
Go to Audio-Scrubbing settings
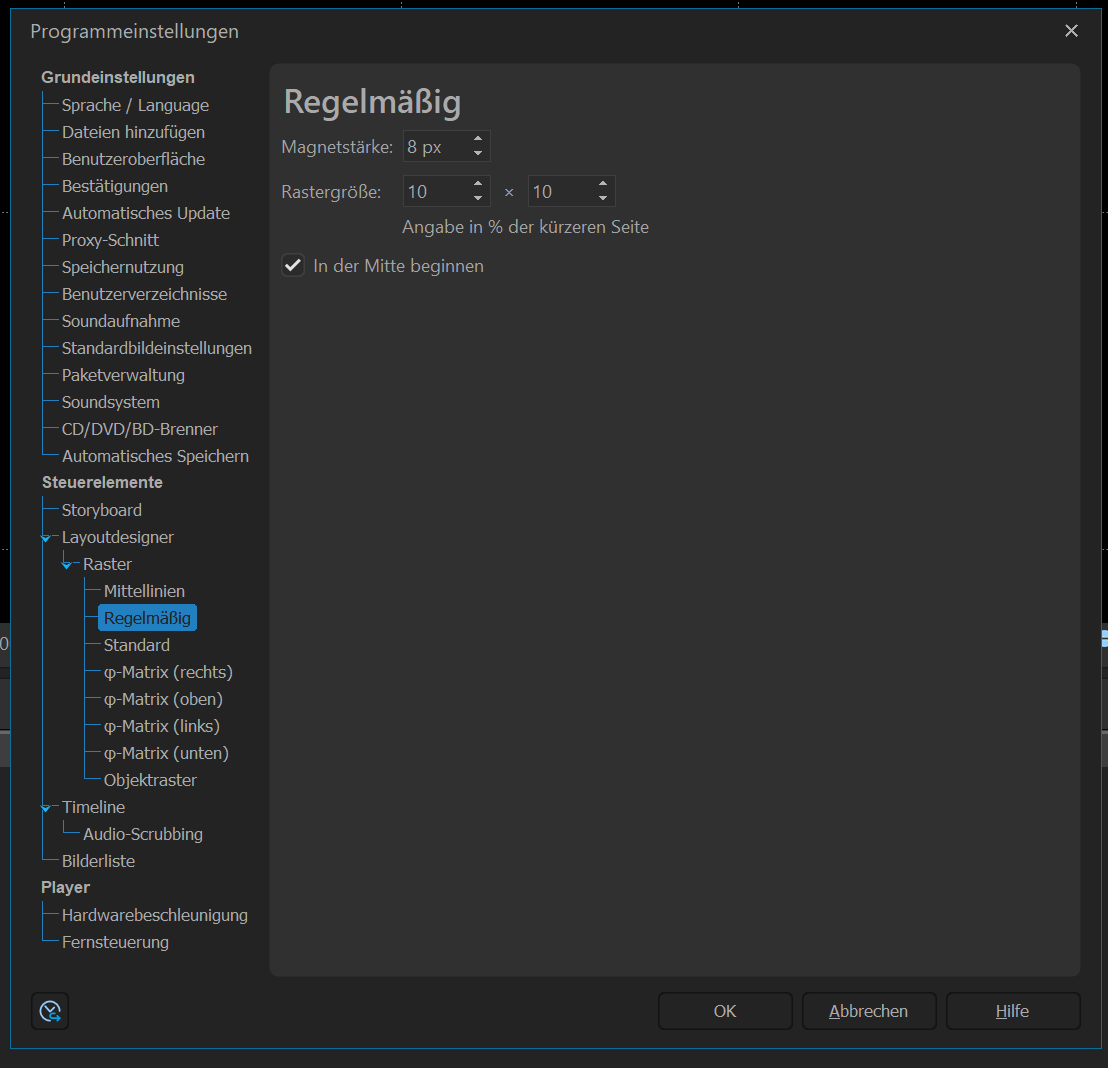point(143,834)
